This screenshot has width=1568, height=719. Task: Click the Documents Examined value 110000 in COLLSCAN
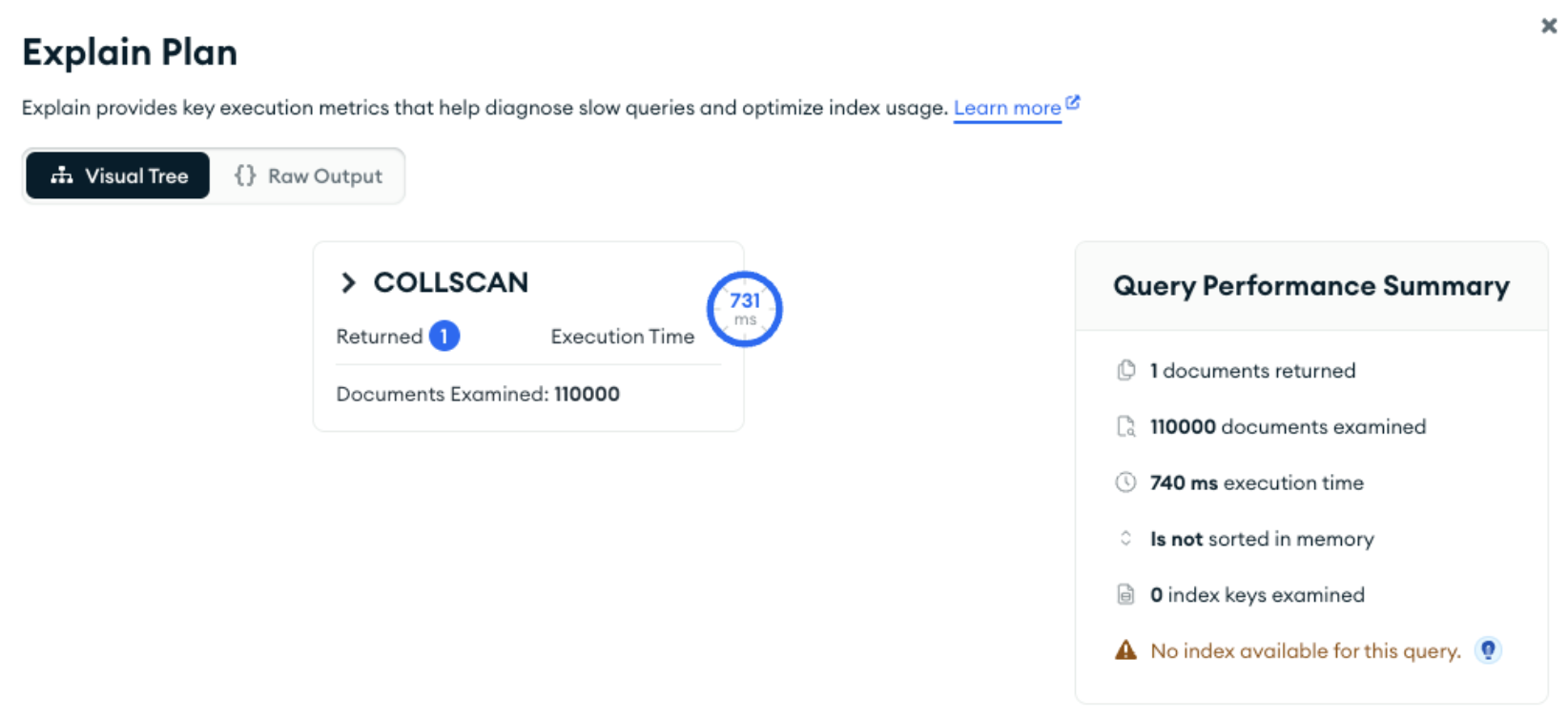click(x=587, y=394)
